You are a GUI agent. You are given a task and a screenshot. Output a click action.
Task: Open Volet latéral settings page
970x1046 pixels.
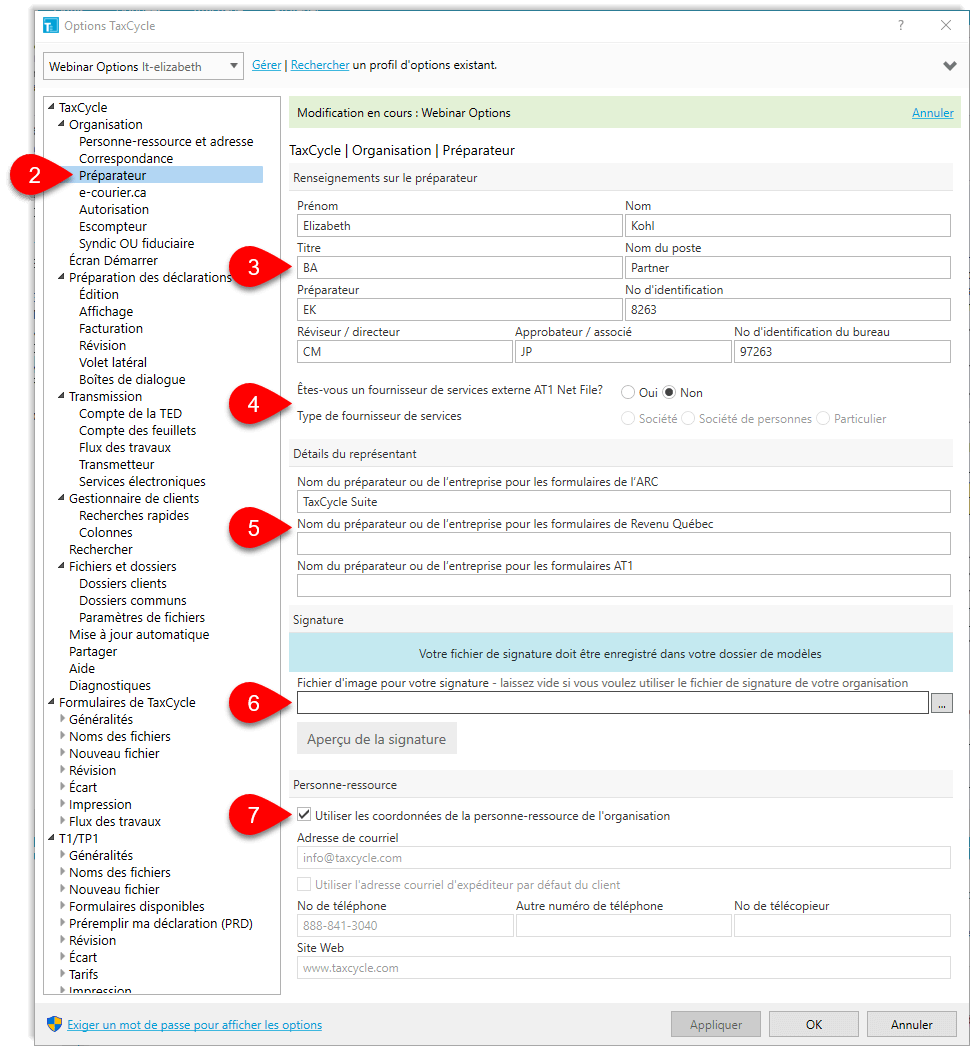[113, 362]
